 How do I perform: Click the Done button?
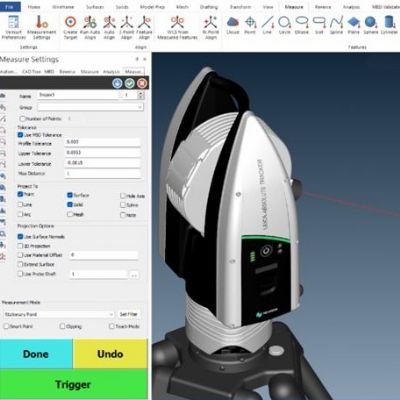click(x=36, y=354)
